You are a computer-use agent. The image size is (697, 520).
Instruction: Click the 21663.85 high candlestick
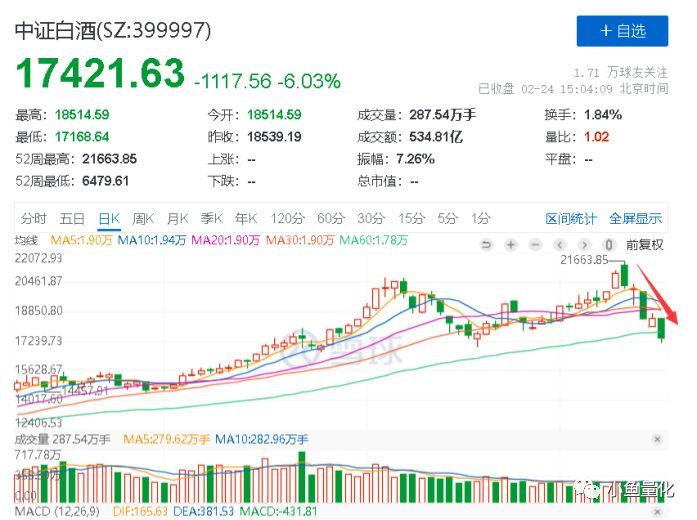[625, 276]
